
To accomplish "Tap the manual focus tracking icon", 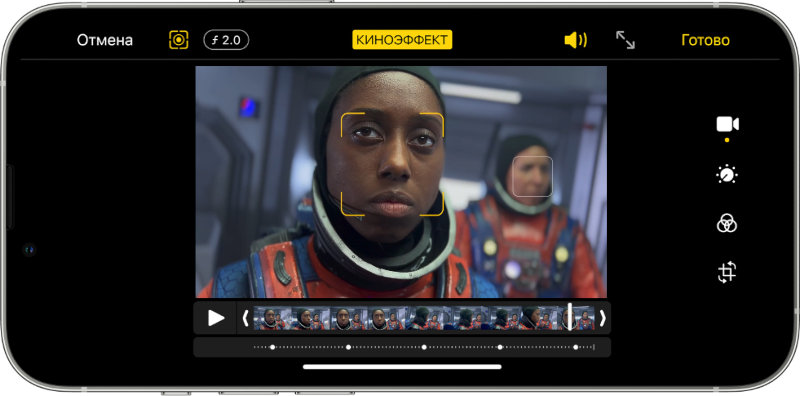I will click(179, 40).
